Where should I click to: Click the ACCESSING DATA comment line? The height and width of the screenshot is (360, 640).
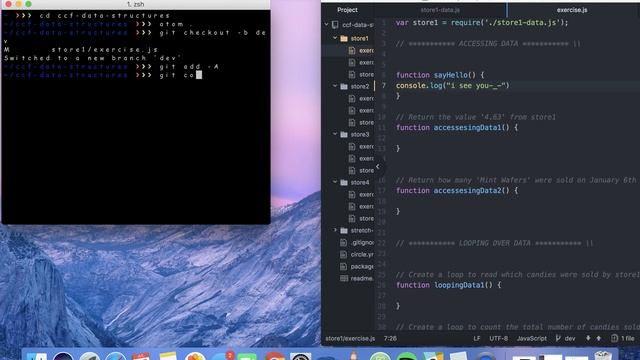point(488,44)
